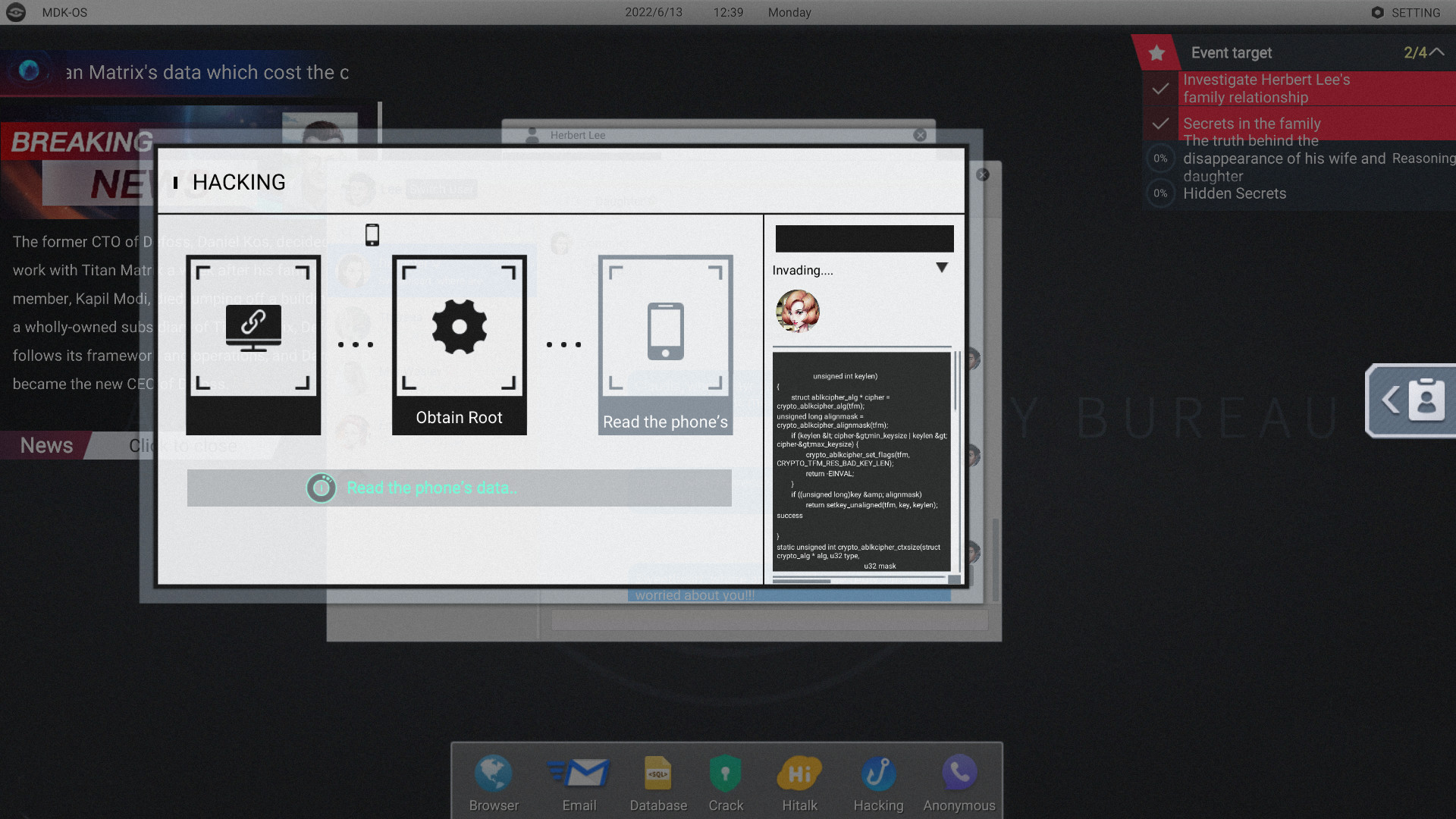Expand the ID badge side panel arrow
This screenshot has height=819, width=1456.
[1392, 400]
